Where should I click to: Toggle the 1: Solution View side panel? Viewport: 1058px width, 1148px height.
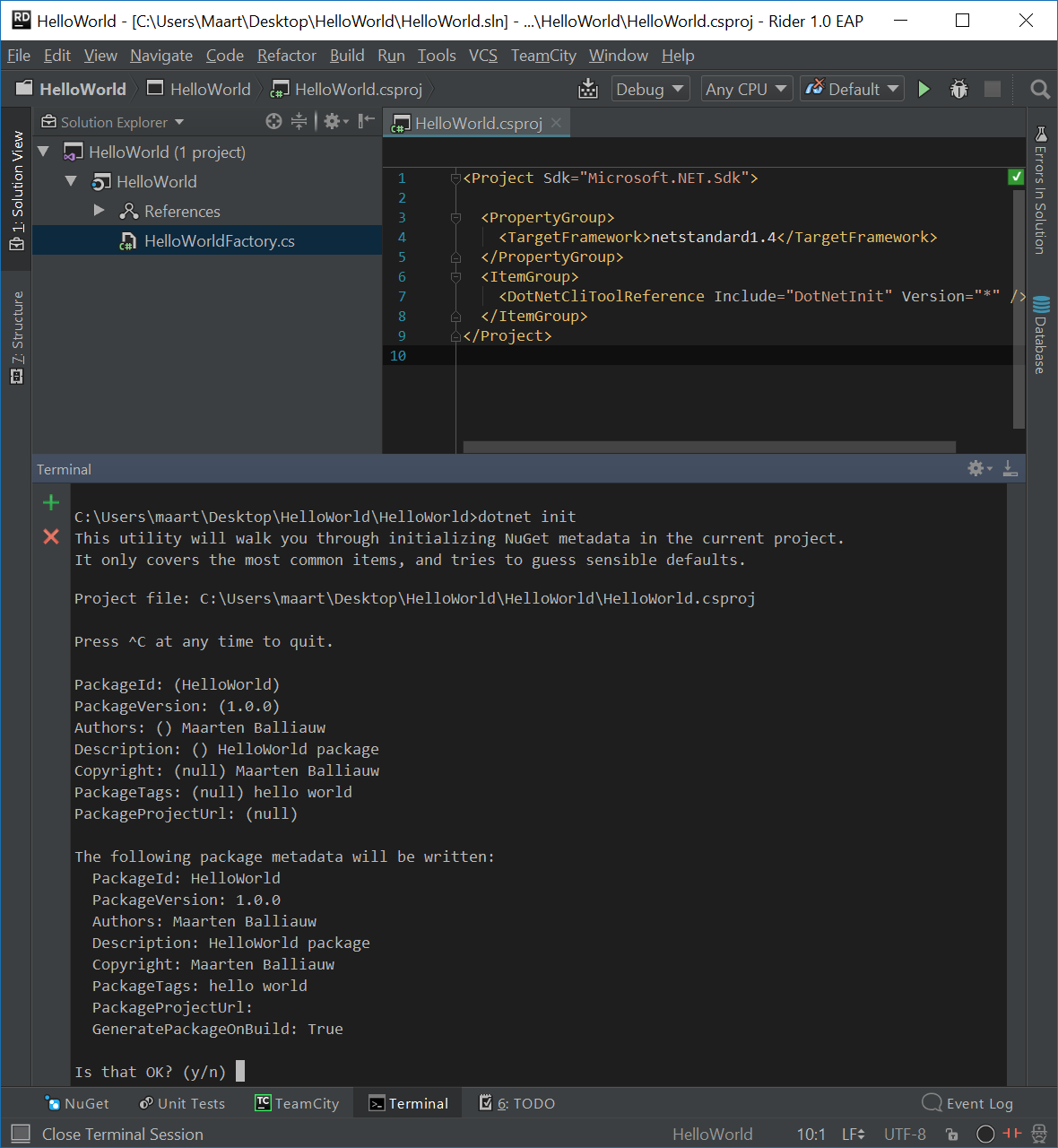(x=17, y=190)
